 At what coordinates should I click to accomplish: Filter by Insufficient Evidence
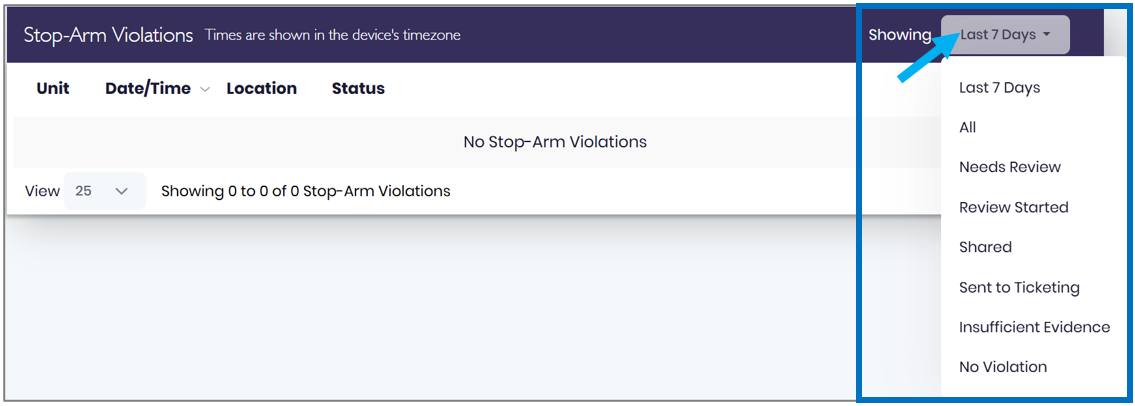tap(1034, 327)
